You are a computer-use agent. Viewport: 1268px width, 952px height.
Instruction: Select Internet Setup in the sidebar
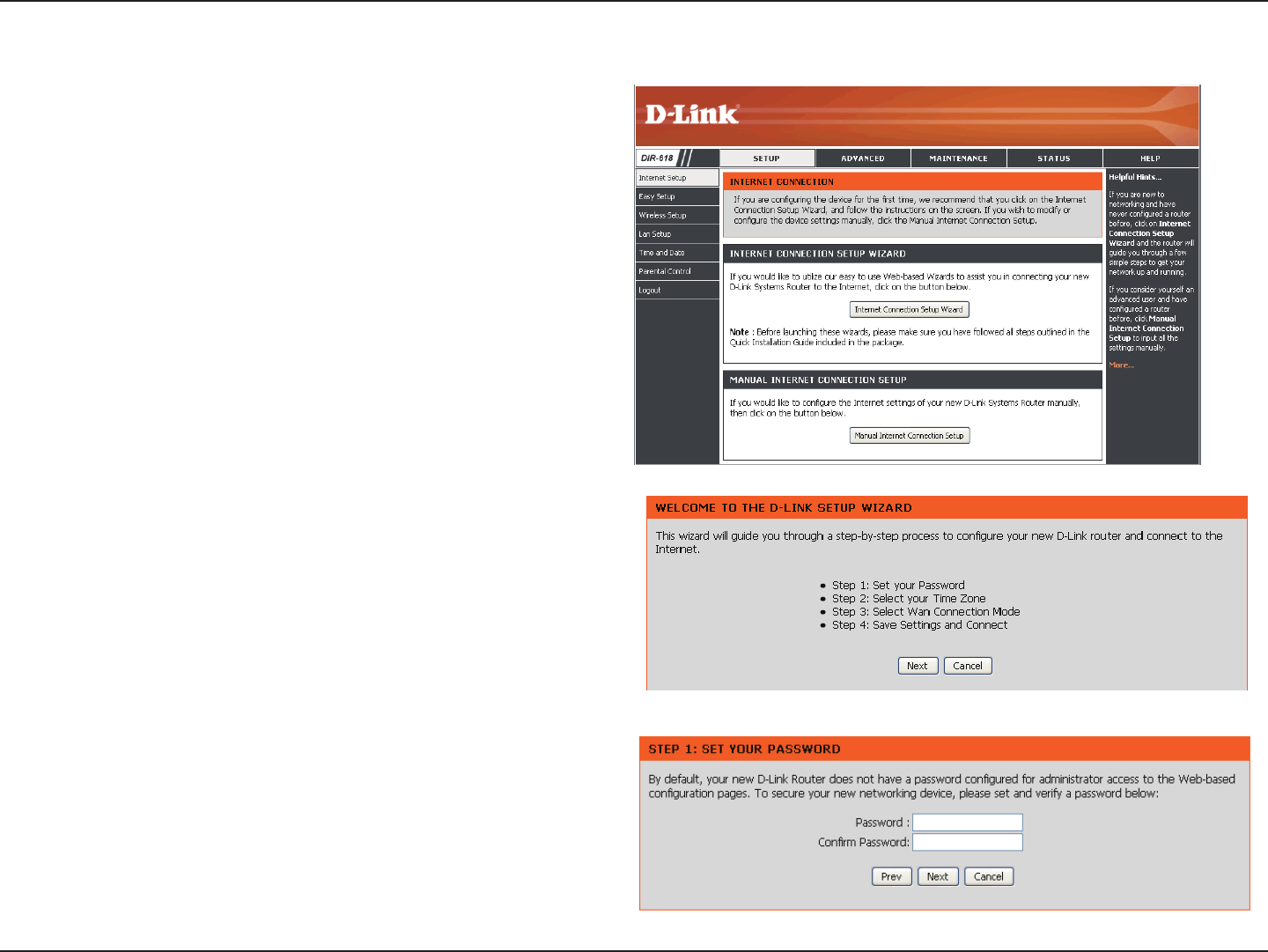click(677, 178)
